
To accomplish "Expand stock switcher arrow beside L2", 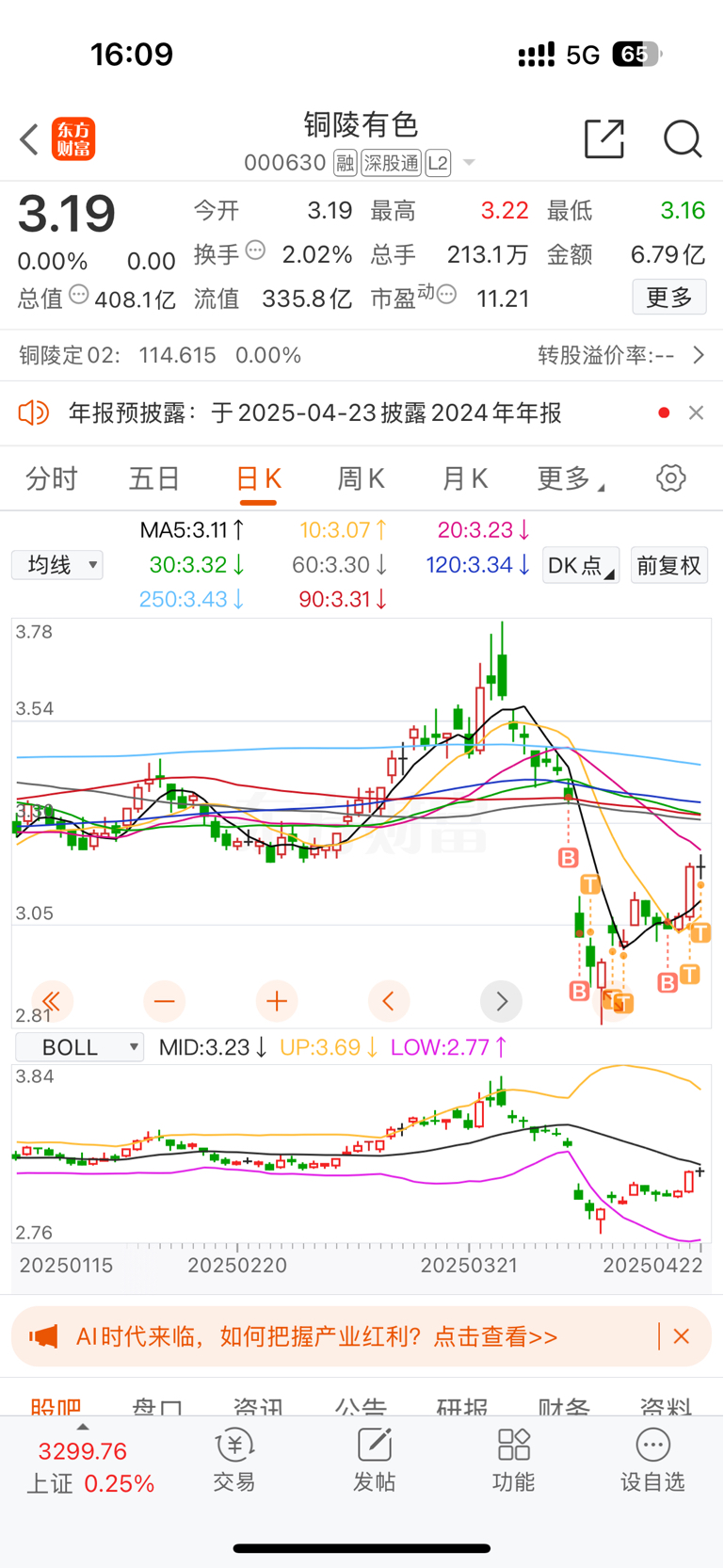I will click(x=469, y=164).
